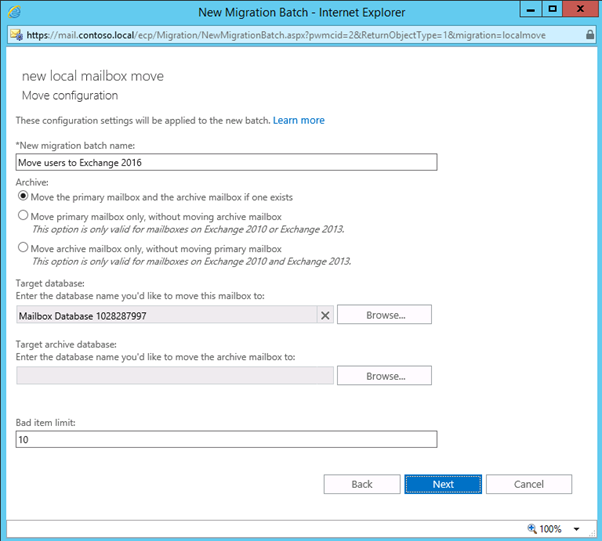Open the zoom level dropdown arrow

click(x=576, y=529)
